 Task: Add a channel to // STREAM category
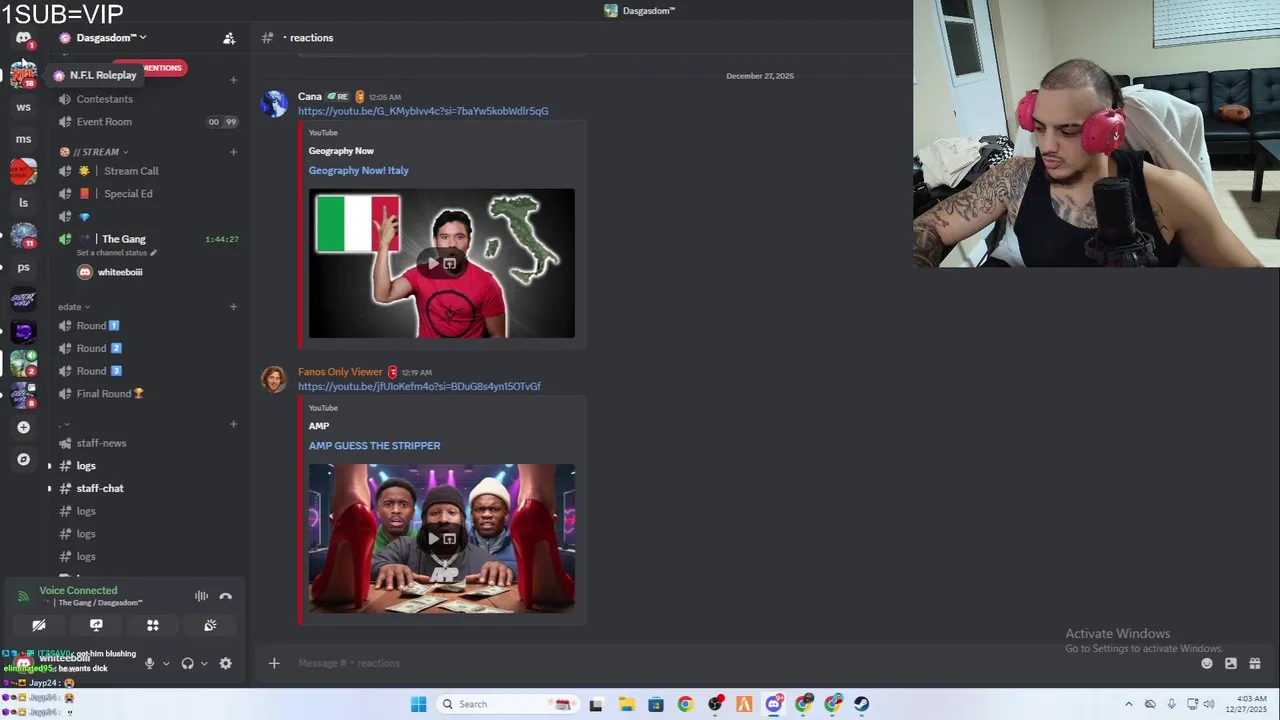[x=233, y=152]
